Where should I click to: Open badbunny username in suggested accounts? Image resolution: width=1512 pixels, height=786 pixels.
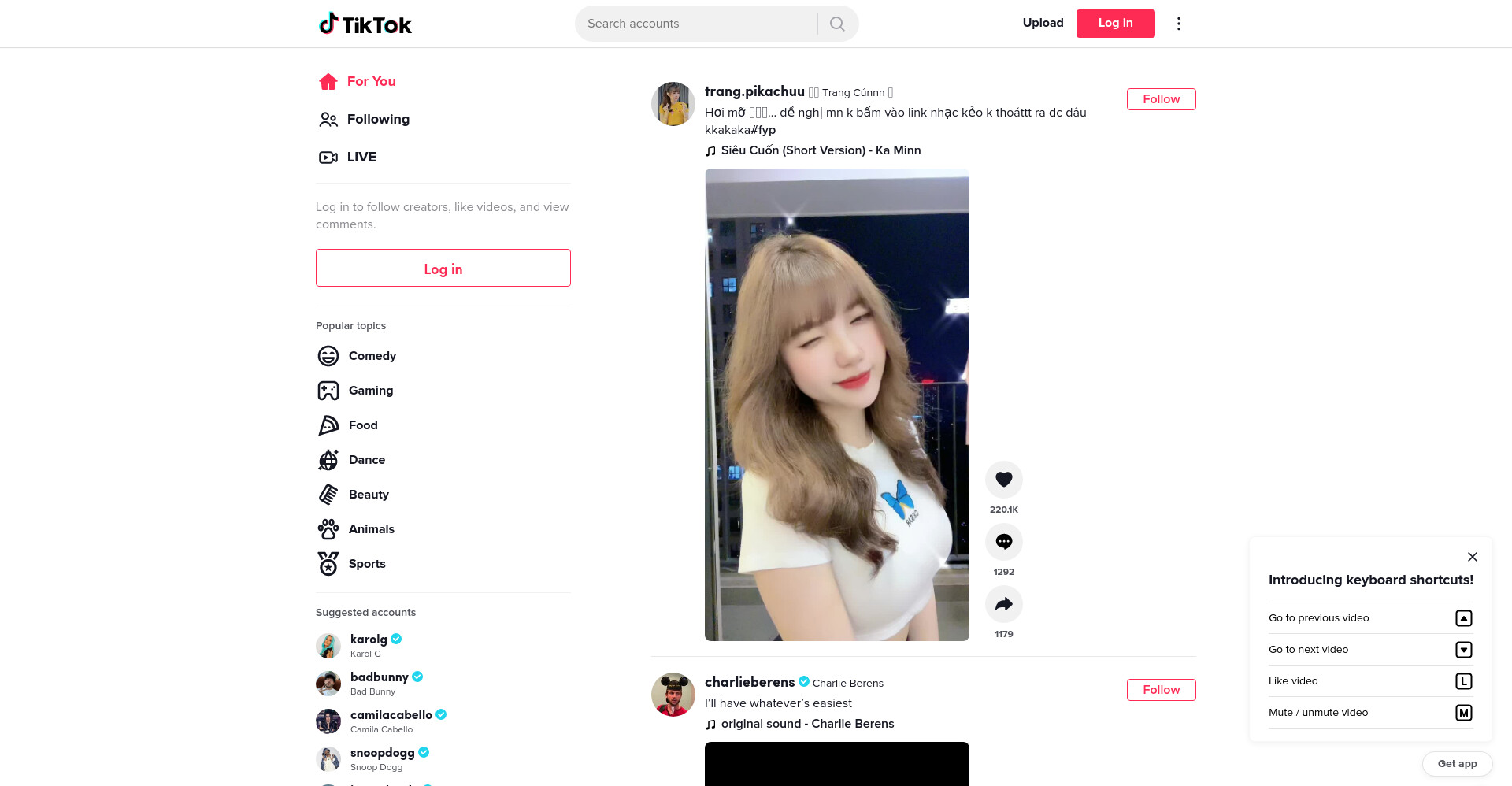click(380, 677)
